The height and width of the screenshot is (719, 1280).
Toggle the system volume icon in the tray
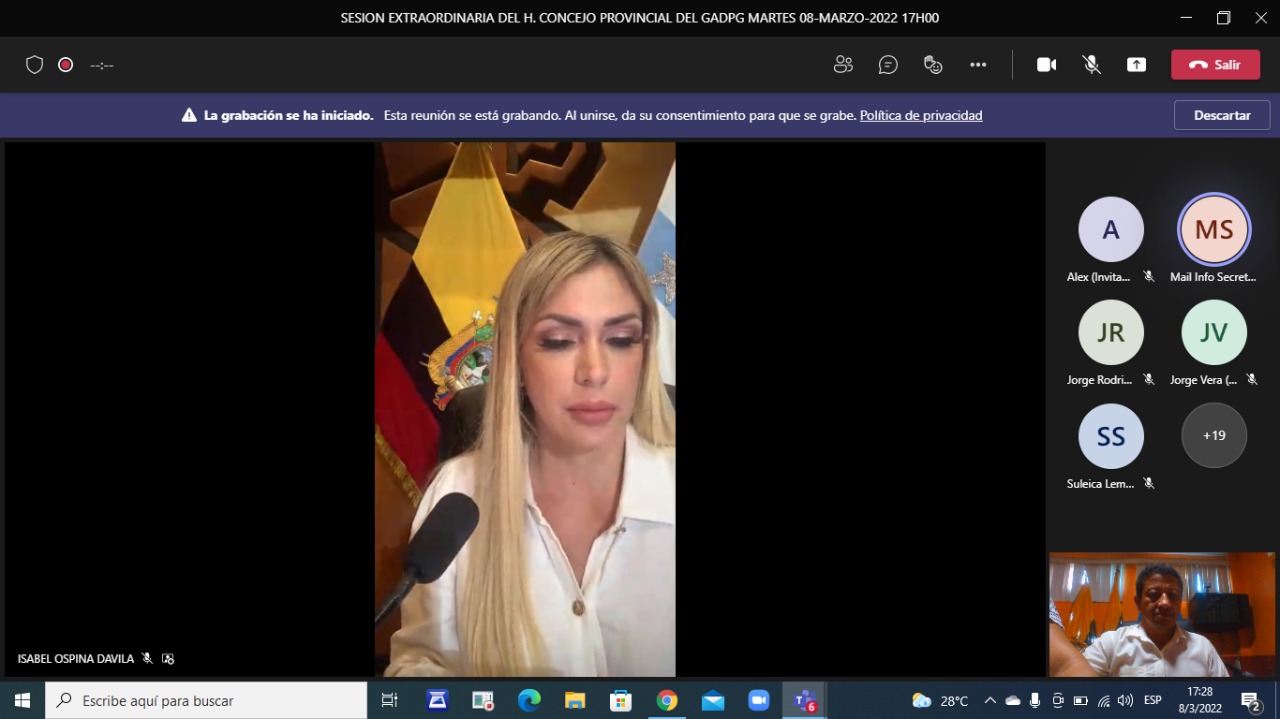pyautogui.click(x=1125, y=701)
